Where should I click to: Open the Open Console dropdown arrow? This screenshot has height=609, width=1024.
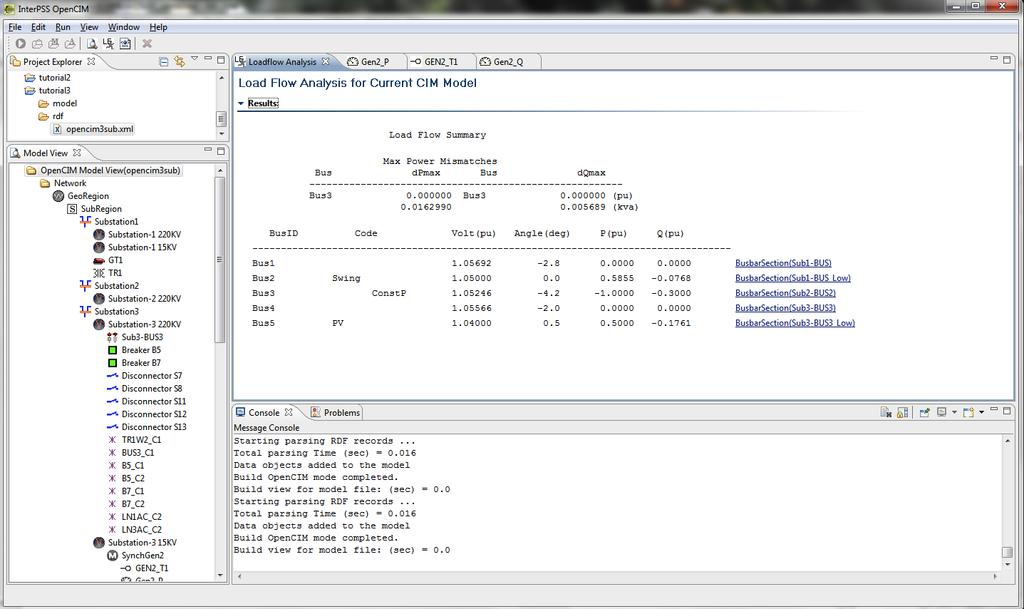click(982, 413)
